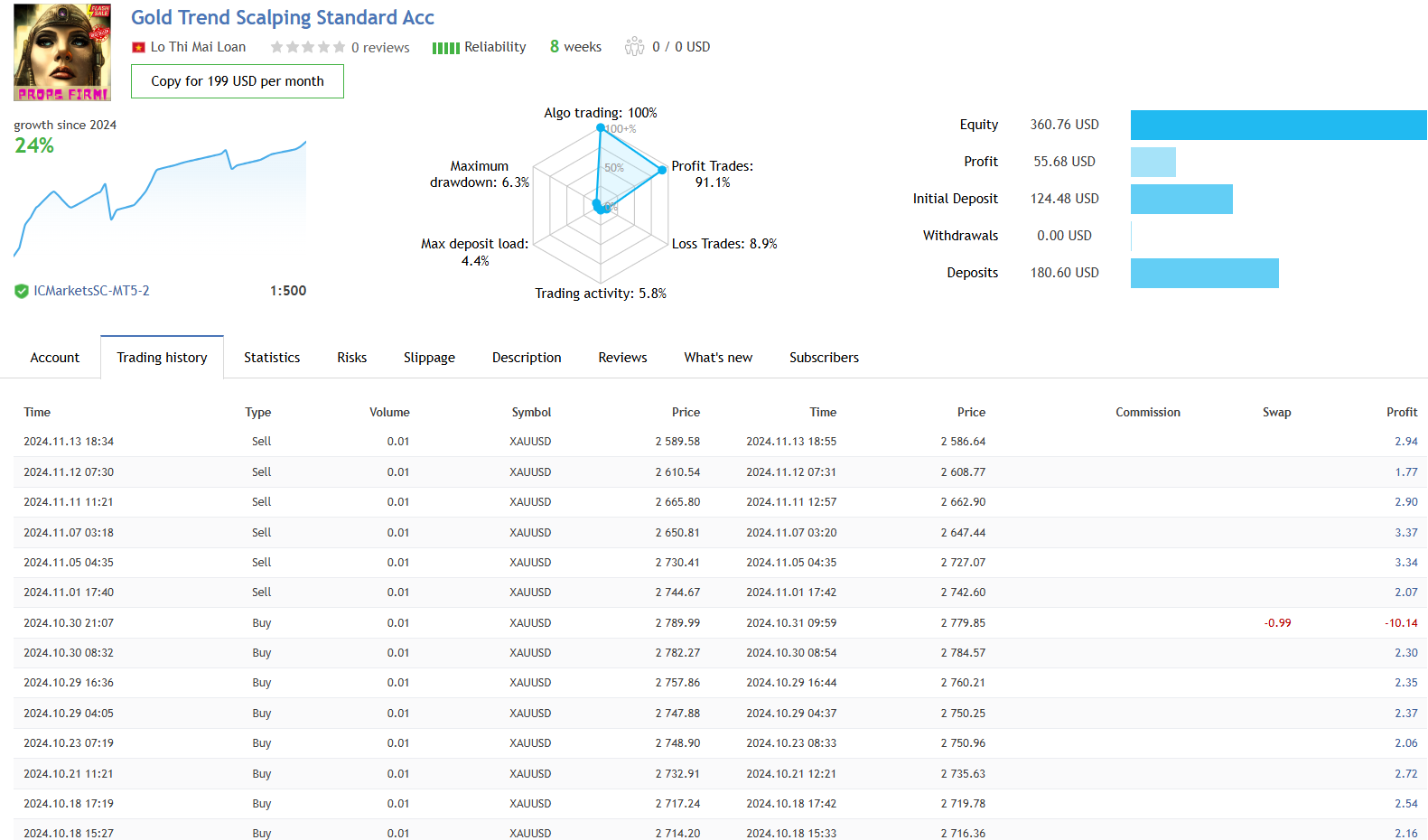Open the What's new tab

pyautogui.click(x=718, y=358)
